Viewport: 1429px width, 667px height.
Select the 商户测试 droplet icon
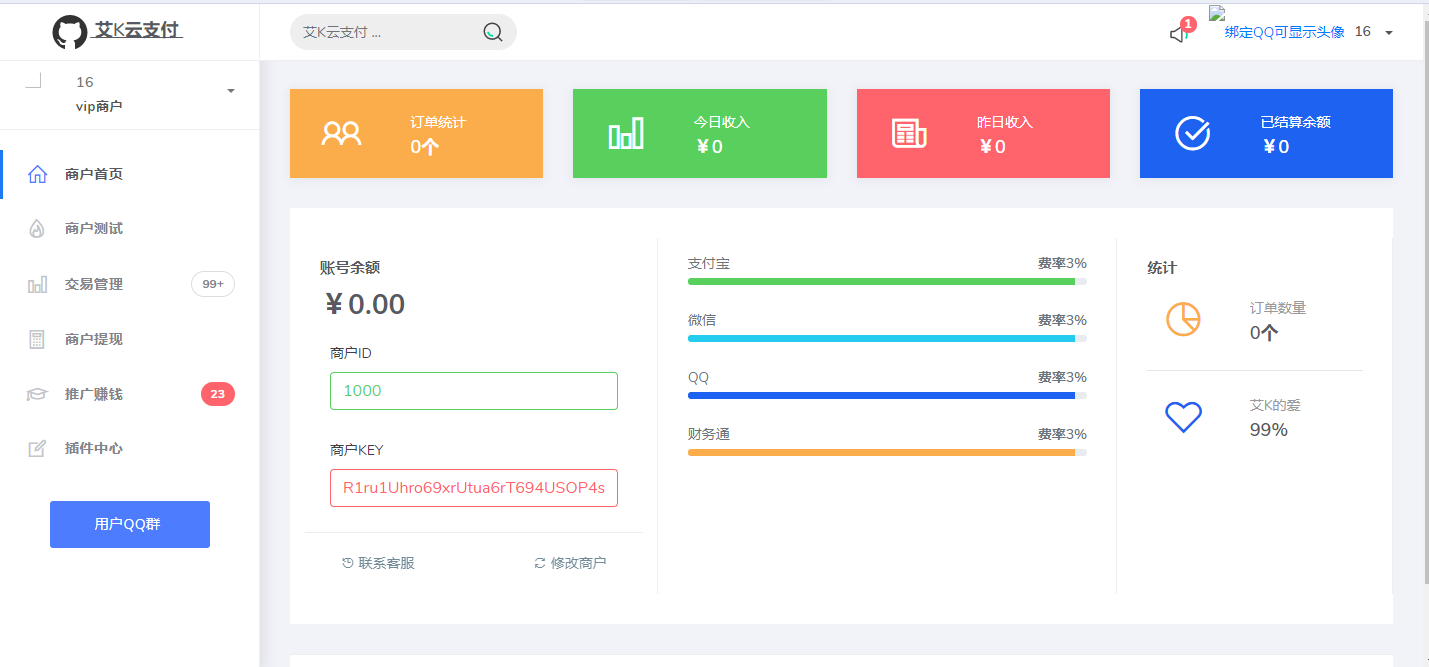[x=37, y=228]
